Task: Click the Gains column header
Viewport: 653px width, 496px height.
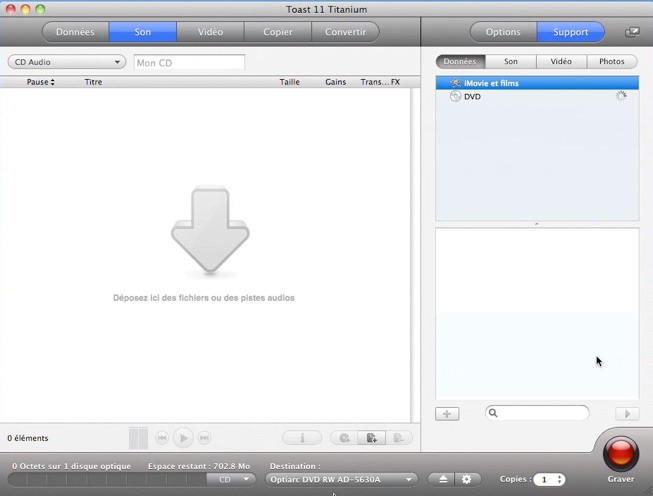Action: [x=336, y=82]
